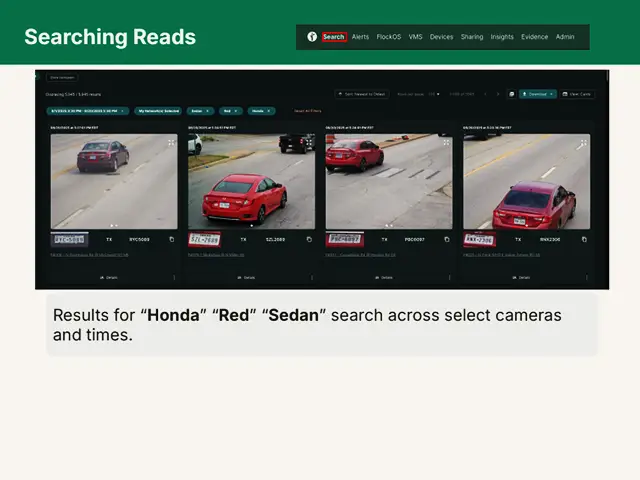This screenshot has width=640, height=480.
Task: Click copy icon beside plate PBC6097
Action: click(x=445, y=239)
